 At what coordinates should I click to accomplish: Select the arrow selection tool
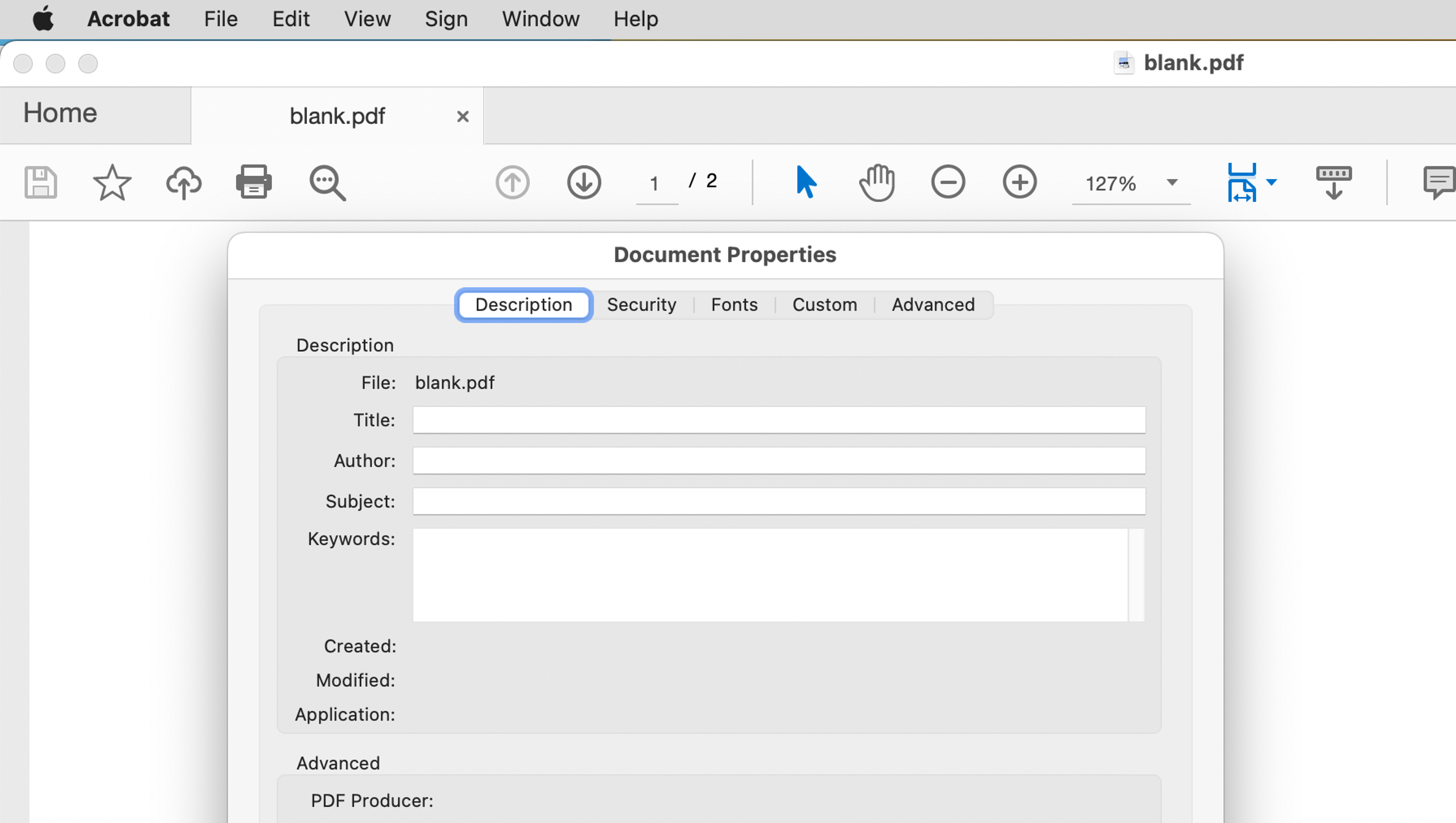tap(806, 182)
